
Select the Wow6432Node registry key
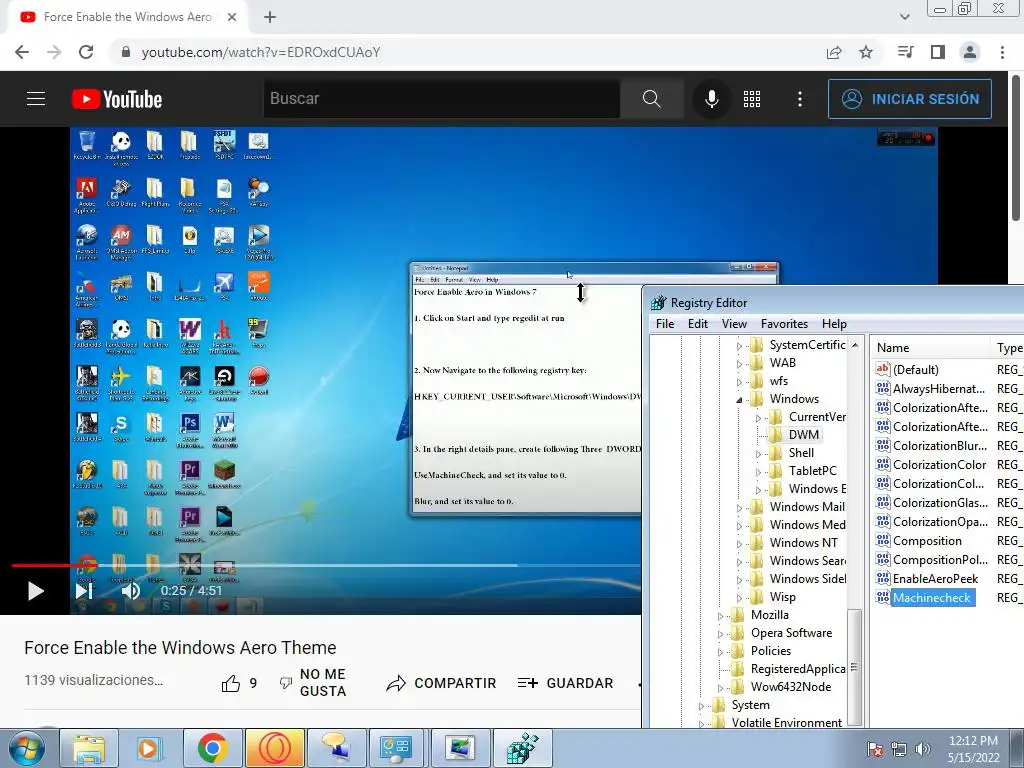point(791,687)
